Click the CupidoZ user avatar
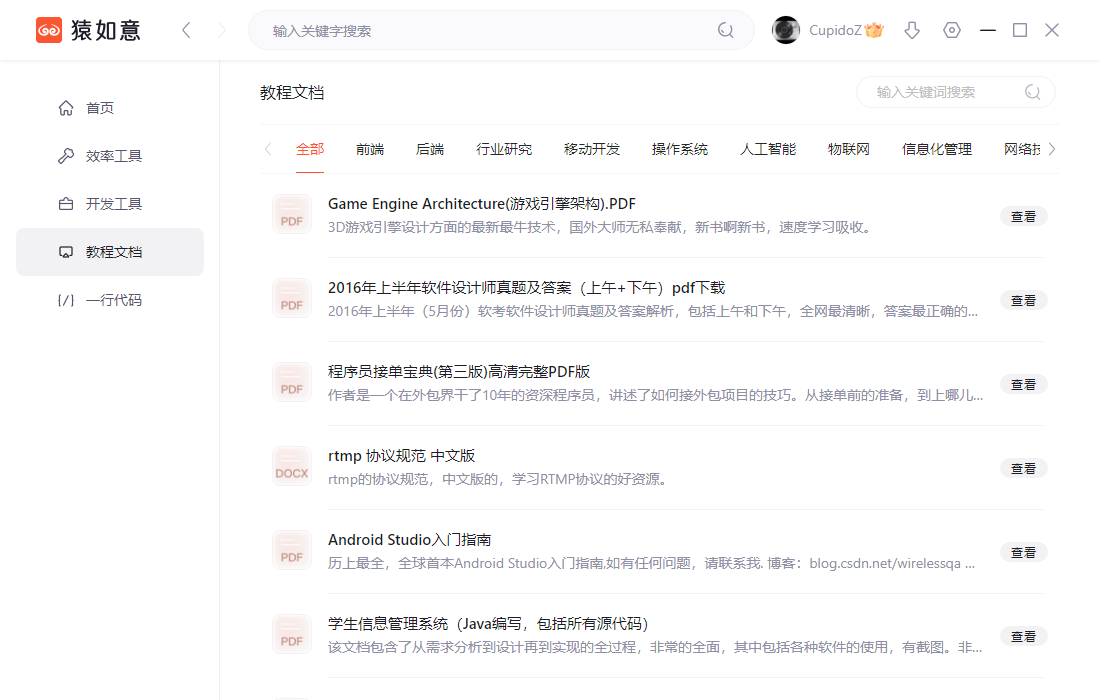1100x700 pixels. click(x=786, y=30)
